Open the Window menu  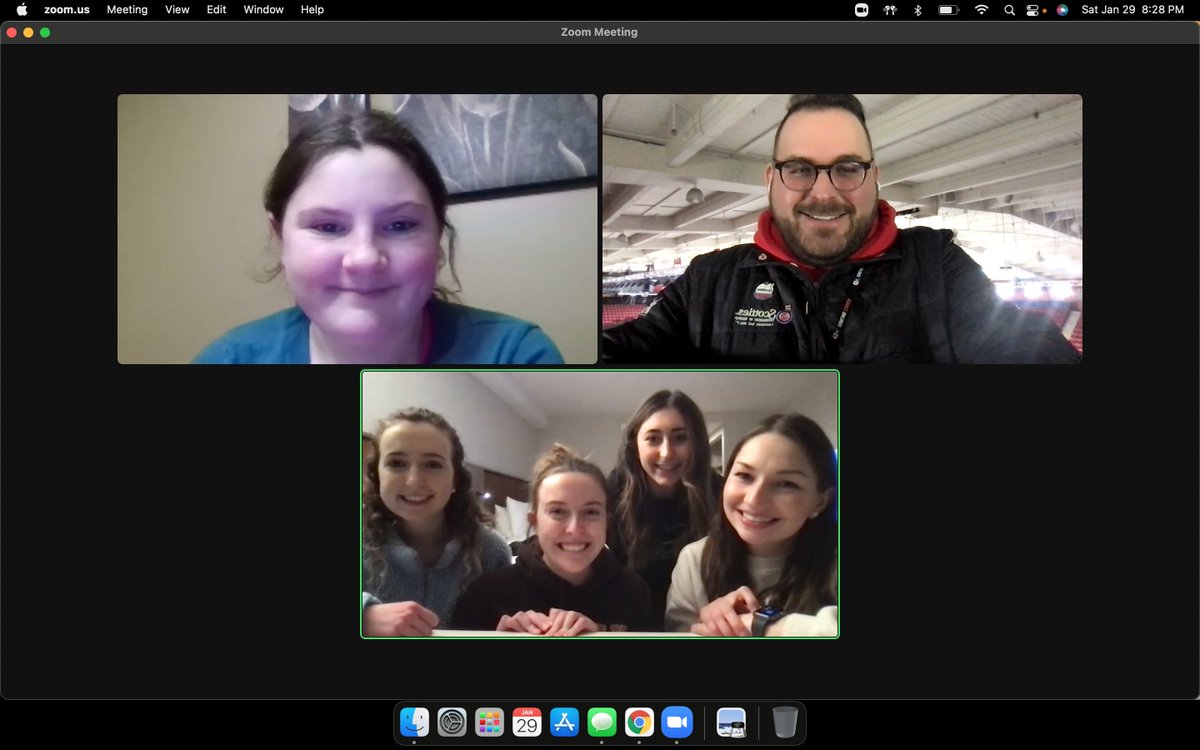(264, 9)
